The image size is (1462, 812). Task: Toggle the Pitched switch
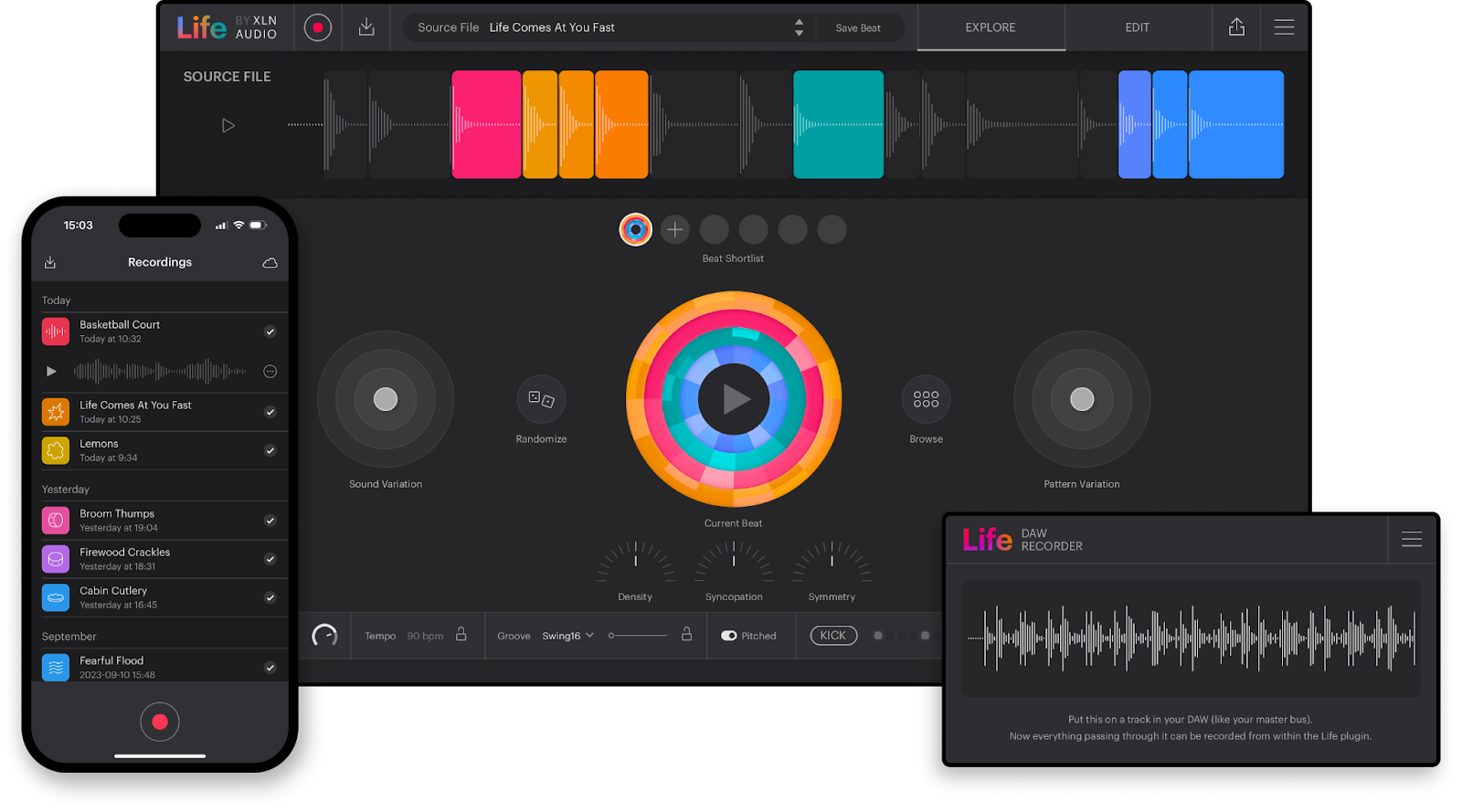click(x=729, y=636)
